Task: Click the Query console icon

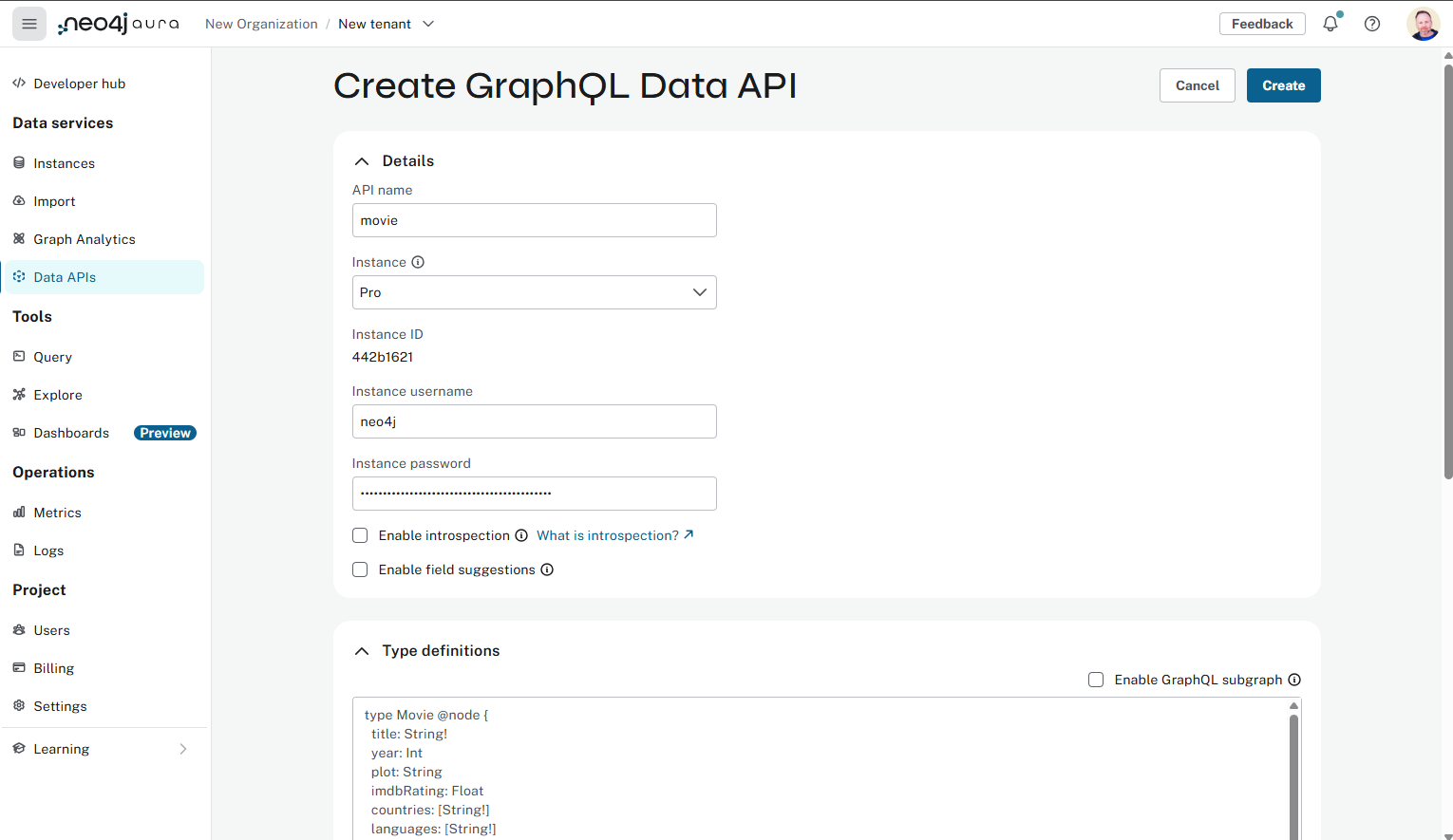Action: point(19,357)
